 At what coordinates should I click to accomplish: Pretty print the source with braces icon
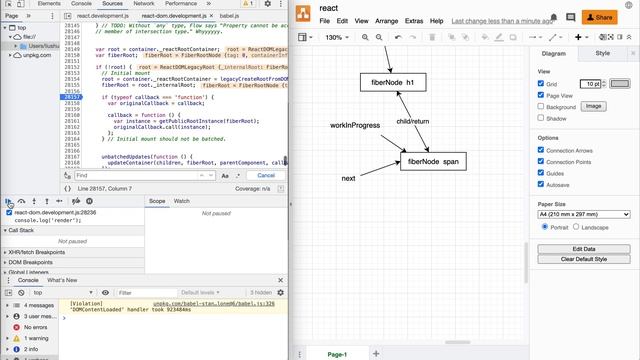pos(68,189)
